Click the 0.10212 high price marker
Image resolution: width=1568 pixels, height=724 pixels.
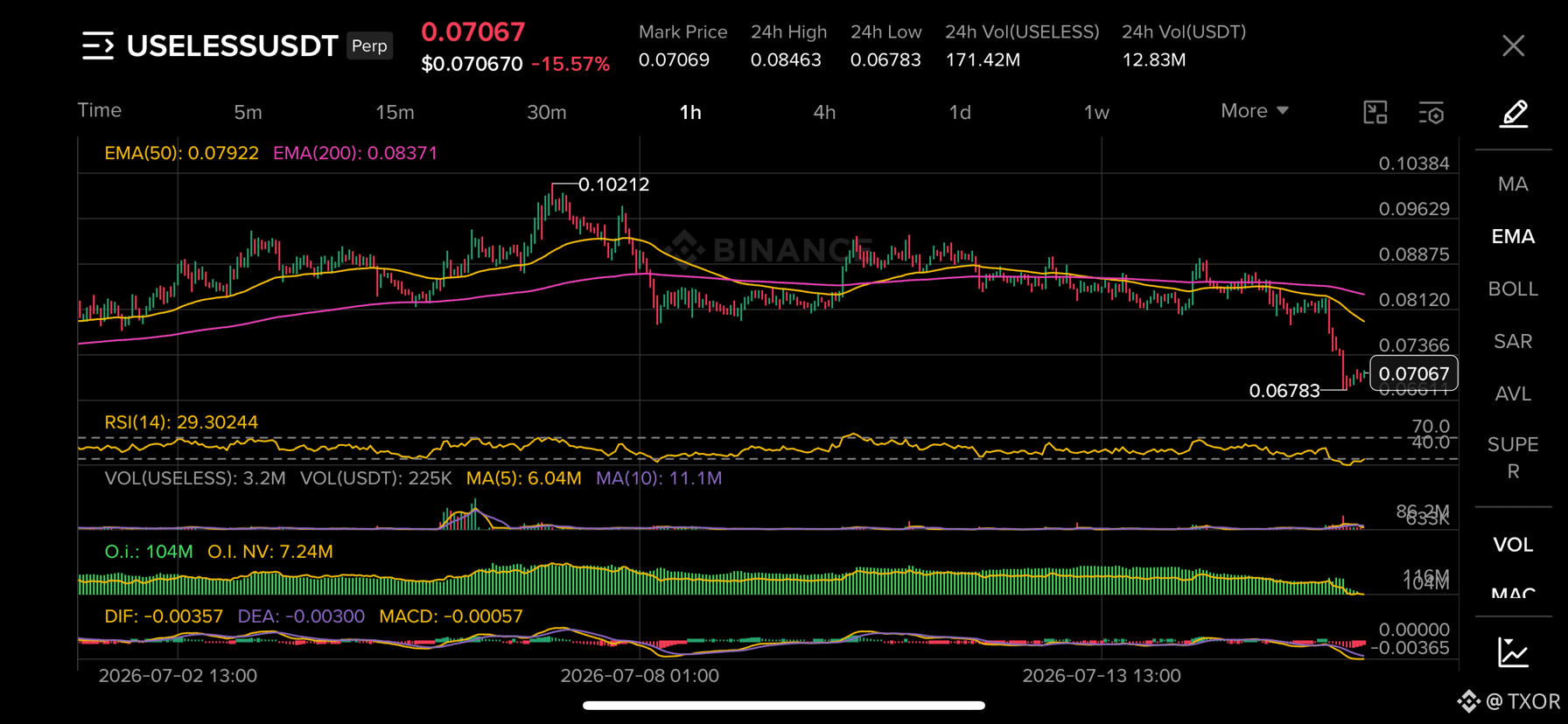pyautogui.click(x=613, y=184)
